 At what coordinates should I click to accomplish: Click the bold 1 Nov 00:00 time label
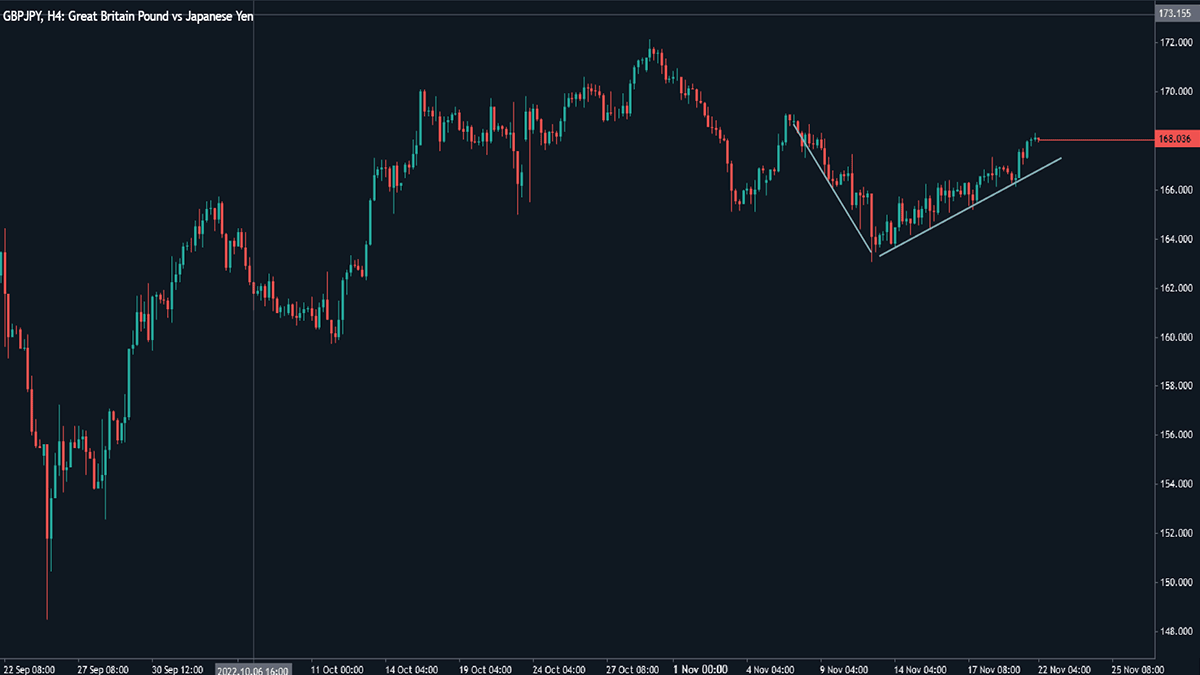(700, 669)
